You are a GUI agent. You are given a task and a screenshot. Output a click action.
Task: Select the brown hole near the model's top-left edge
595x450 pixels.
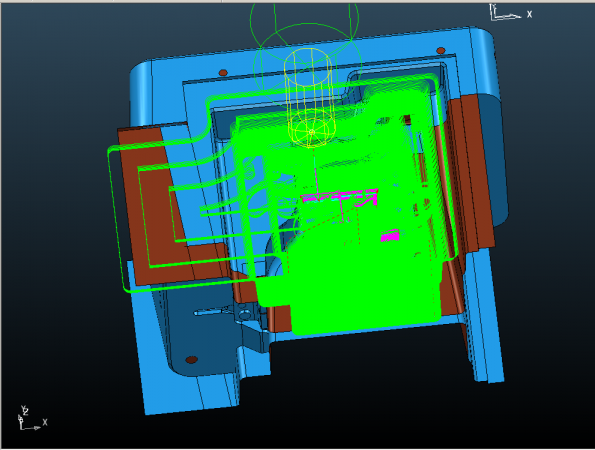tap(223, 72)
